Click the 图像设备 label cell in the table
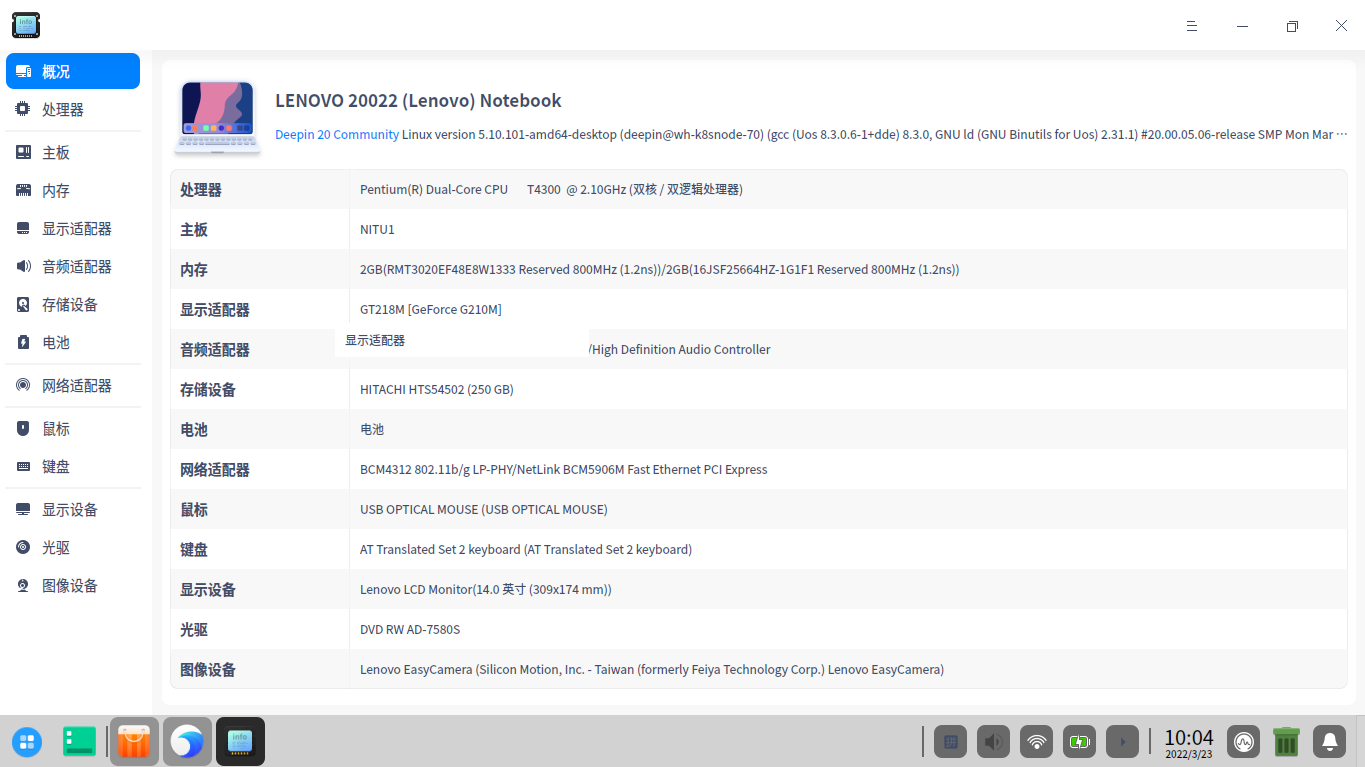1365x767 pixels. [260, 669]
